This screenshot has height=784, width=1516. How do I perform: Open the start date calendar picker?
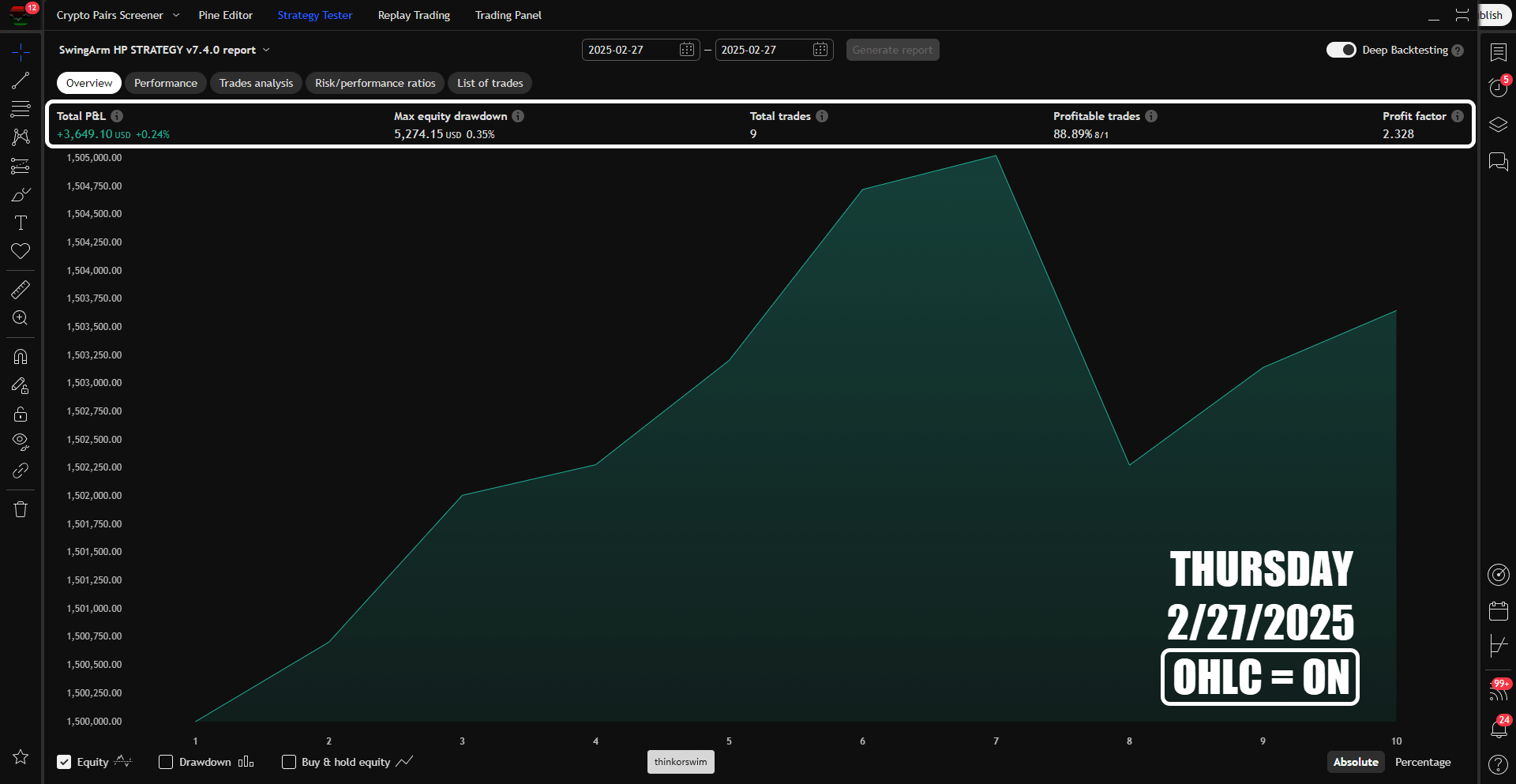coord(686,50)
